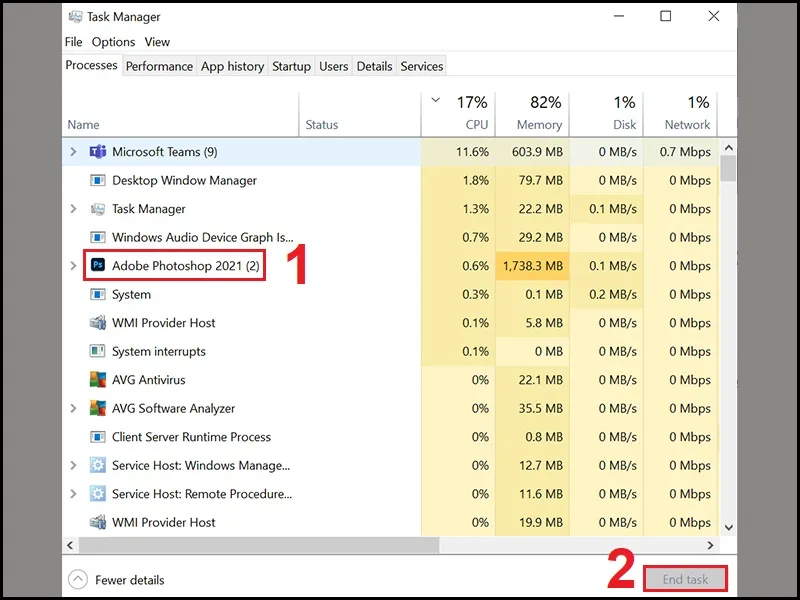Select the System interrupts process icon
This screenshot has width=800, height=600.
[x=98, y=351]
